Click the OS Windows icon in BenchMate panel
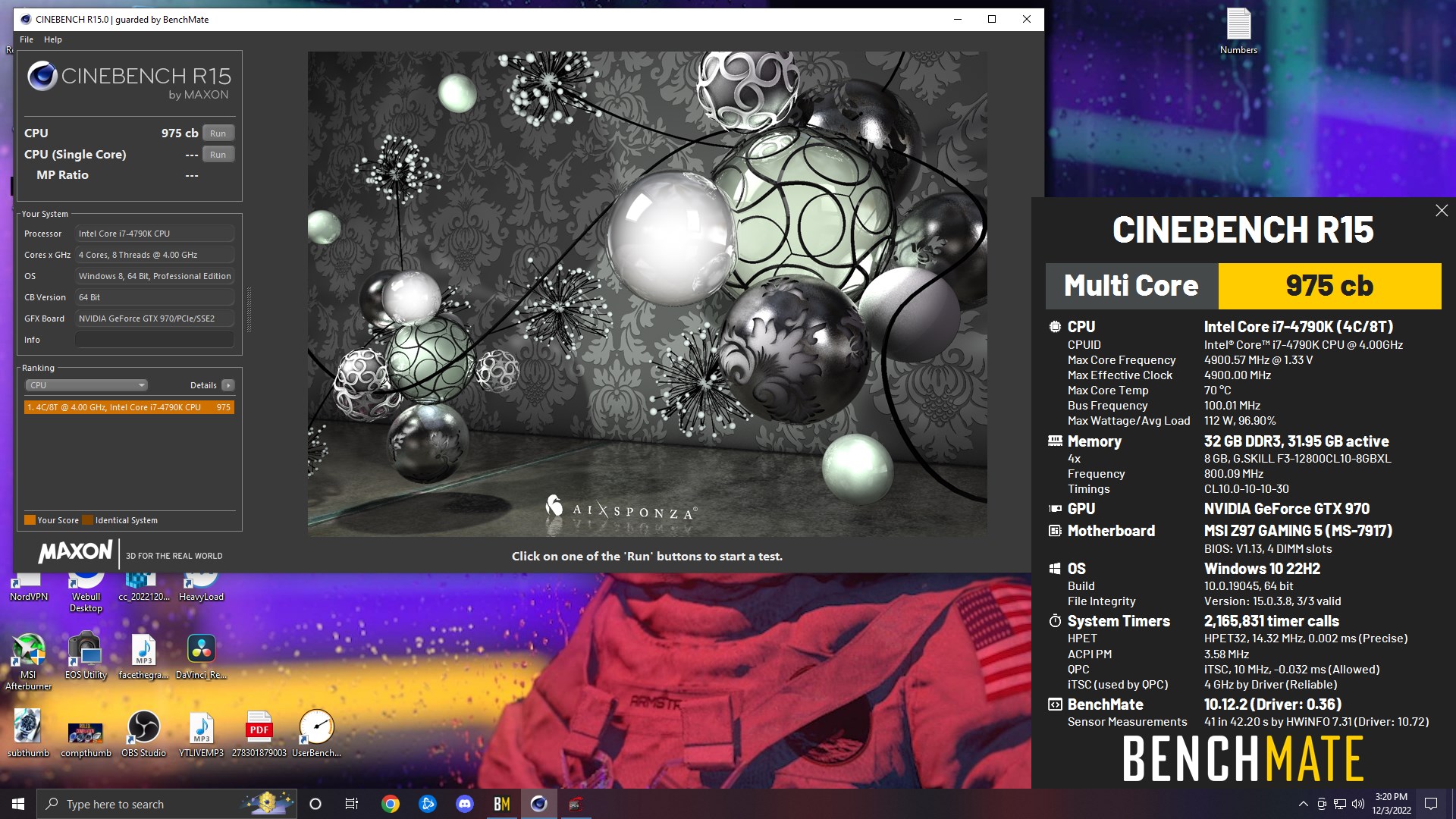 (1055, 569)
